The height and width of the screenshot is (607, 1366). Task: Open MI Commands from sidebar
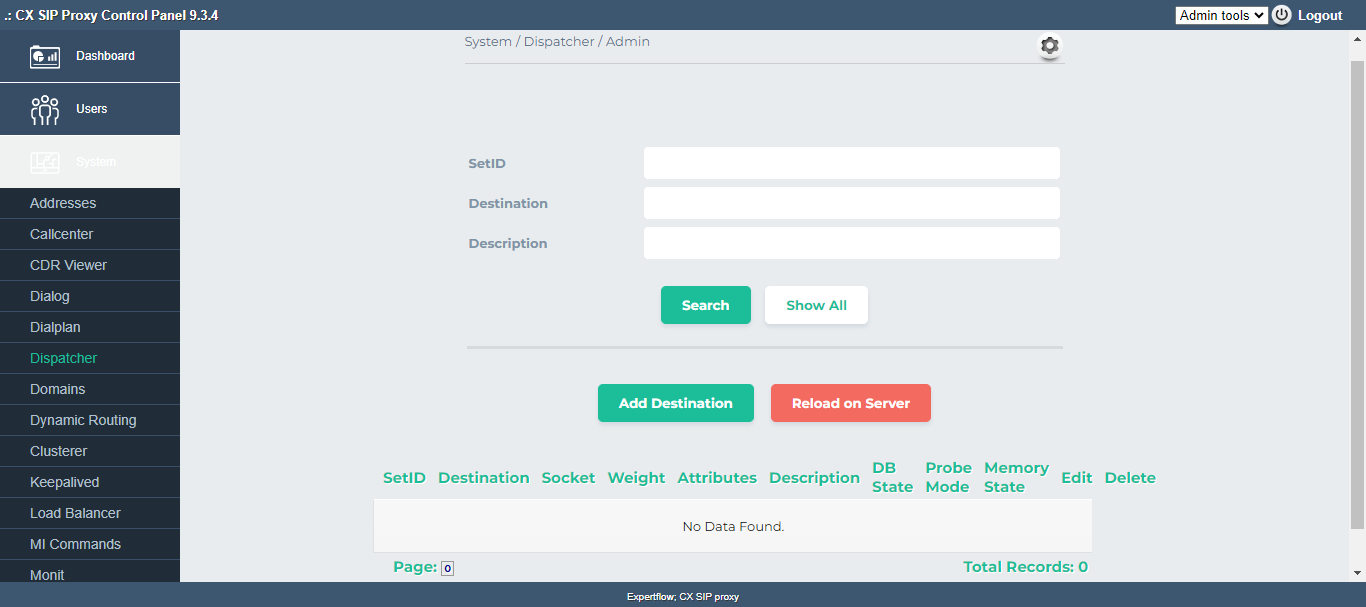click(75, 544)
